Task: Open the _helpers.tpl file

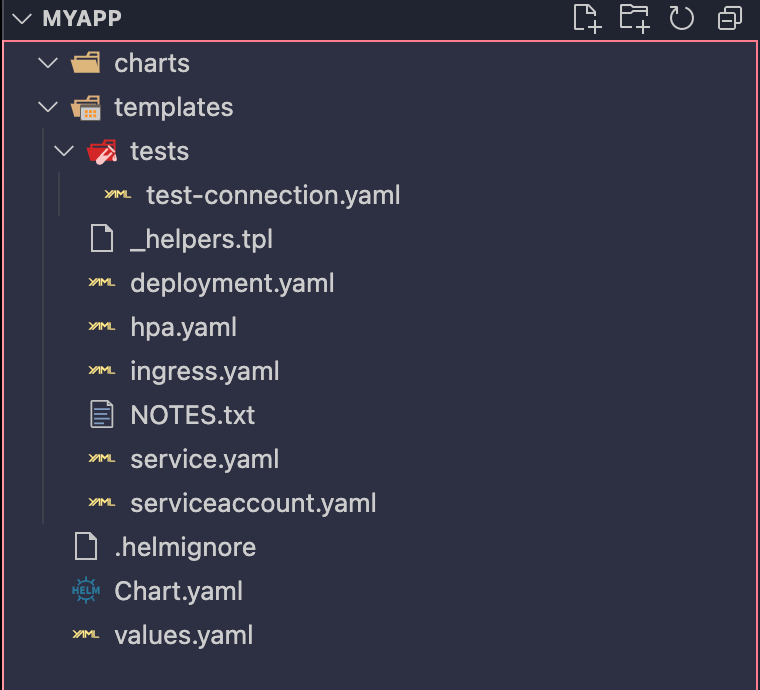Action: pyautogui.click(x=201, y=239)
